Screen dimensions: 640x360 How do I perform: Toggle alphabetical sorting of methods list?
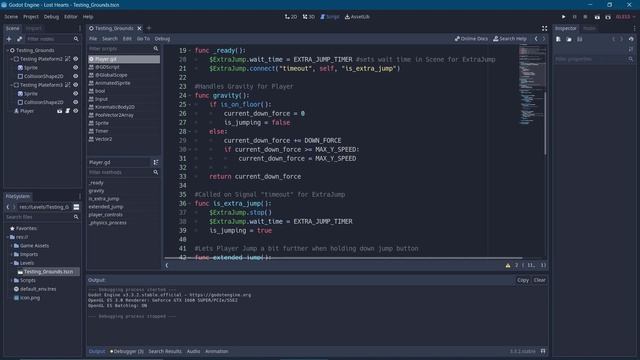156,162
